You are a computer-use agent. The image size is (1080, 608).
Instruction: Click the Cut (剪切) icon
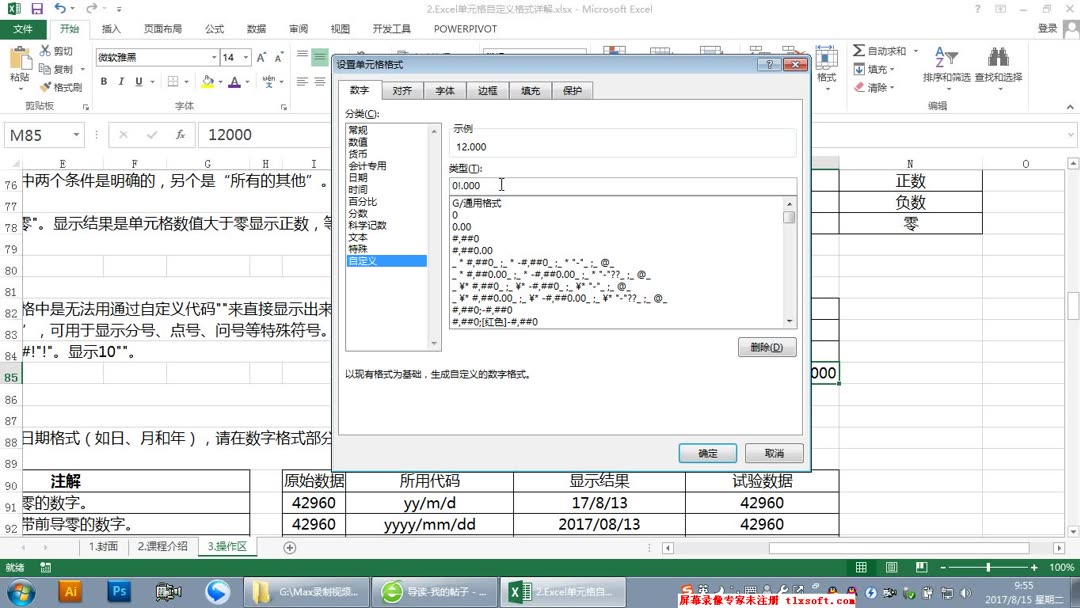tap(44, 51)
